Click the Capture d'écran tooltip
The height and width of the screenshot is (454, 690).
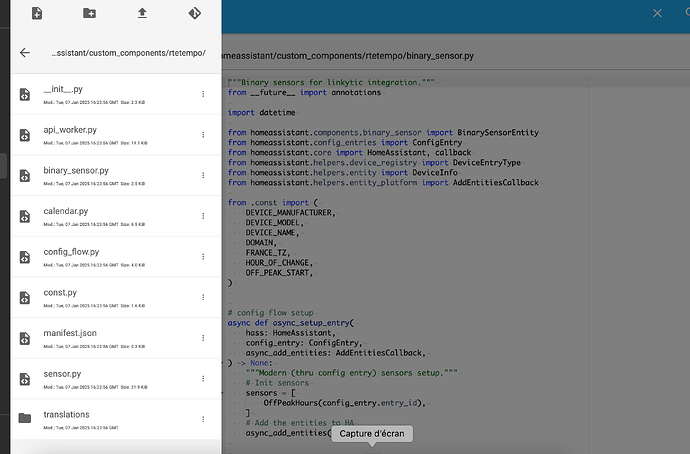click(372, 434)
